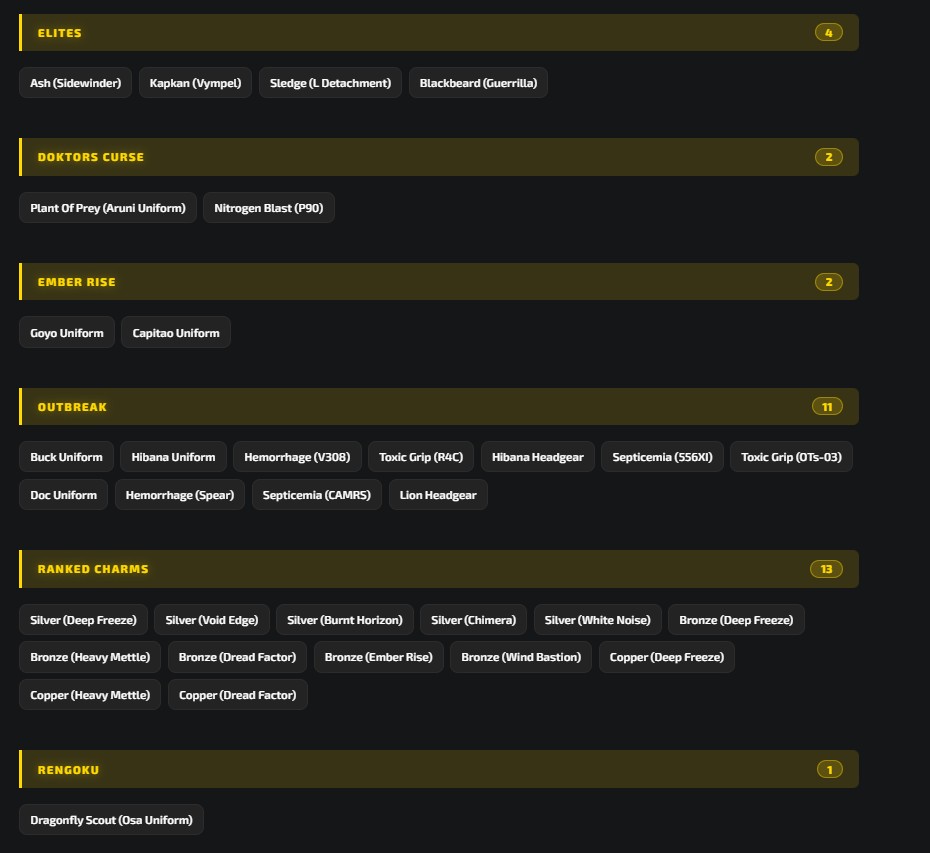
Task: Open Dragonfly Scout (Osa Uniform) item
Action: tap(112, 820)
